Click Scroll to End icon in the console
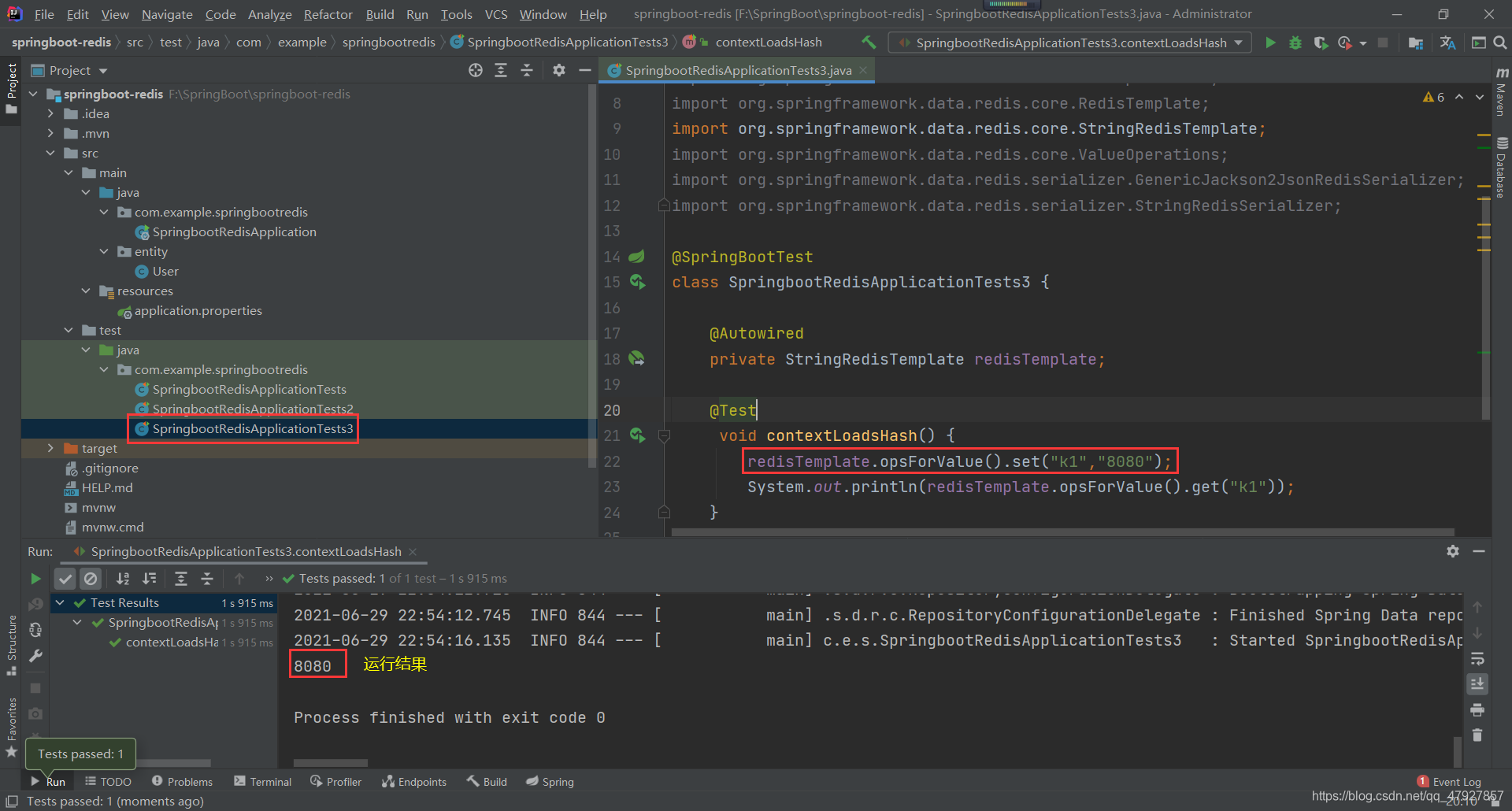Viewport: 1512px width, 811px height. pos(1477,683)
